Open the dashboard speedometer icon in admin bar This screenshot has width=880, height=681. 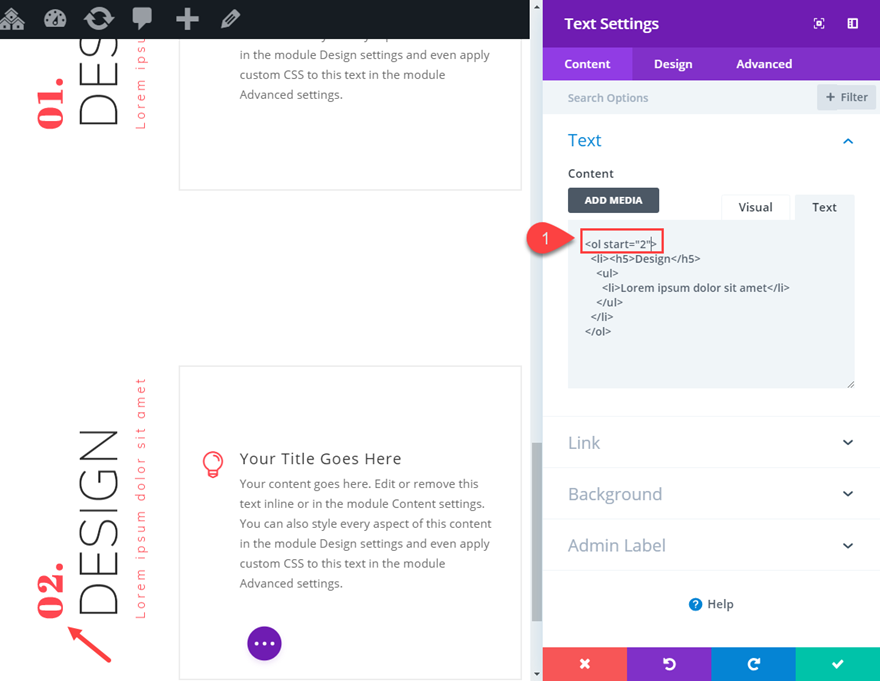click(54, 18)
